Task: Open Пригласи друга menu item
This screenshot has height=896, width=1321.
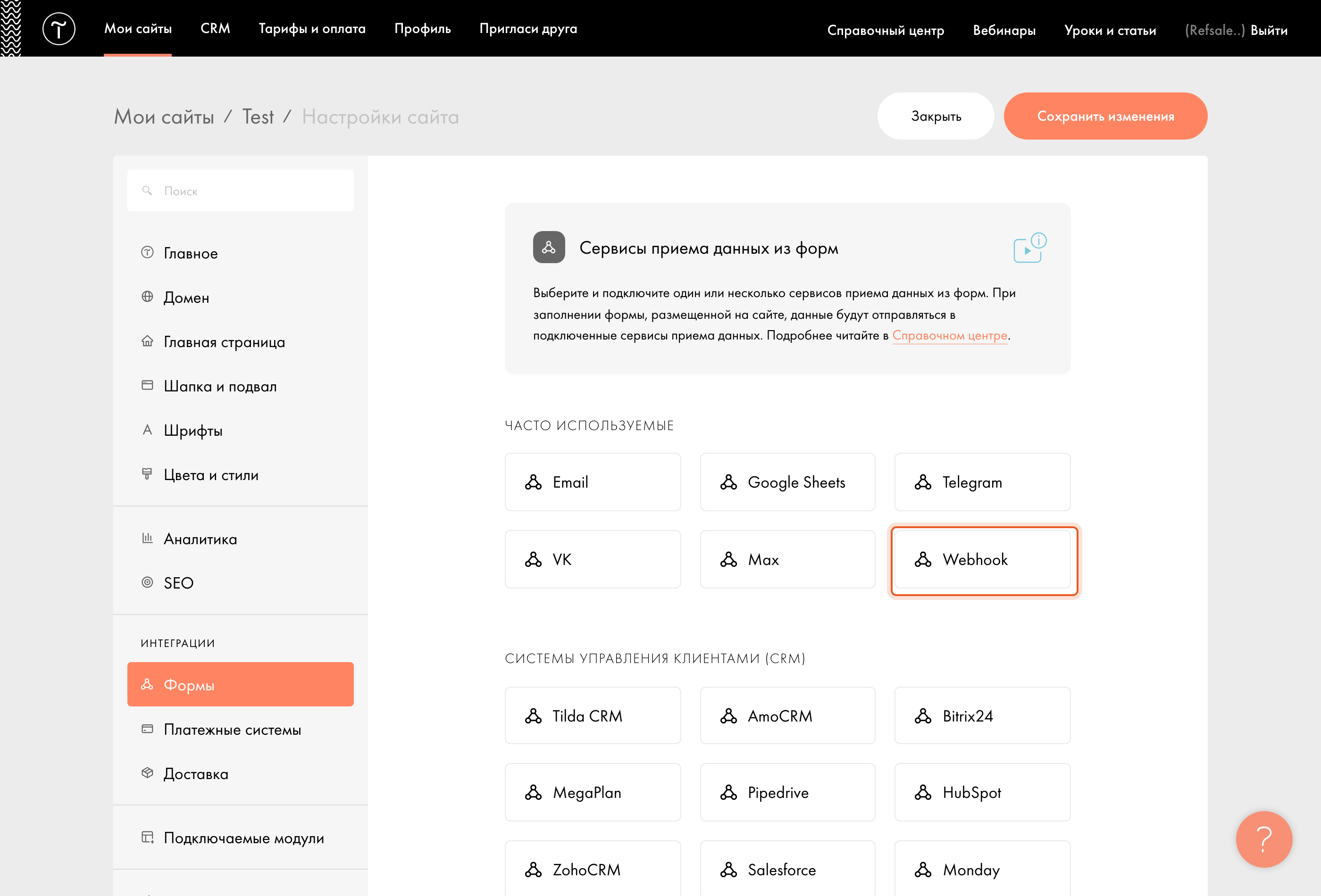Action: click(x=528, y=28)
